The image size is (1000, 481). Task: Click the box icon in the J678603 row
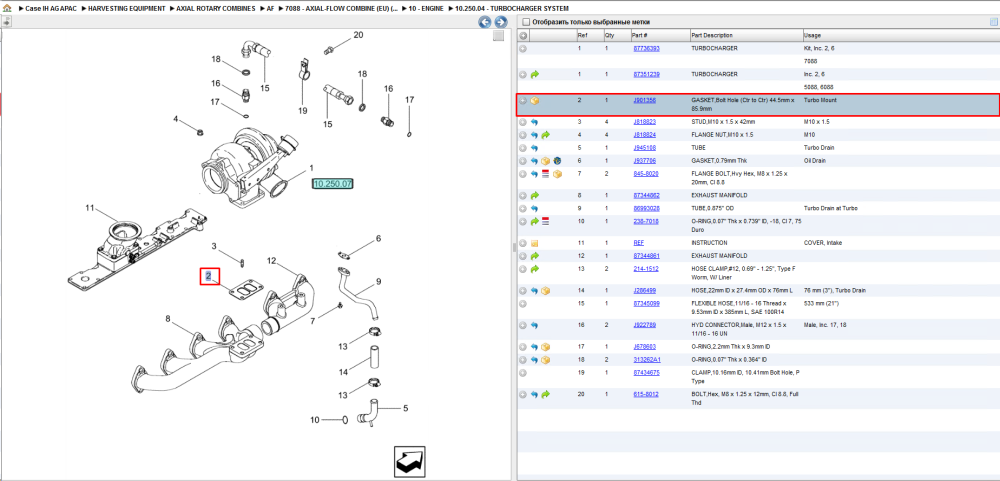click(545, 347)
